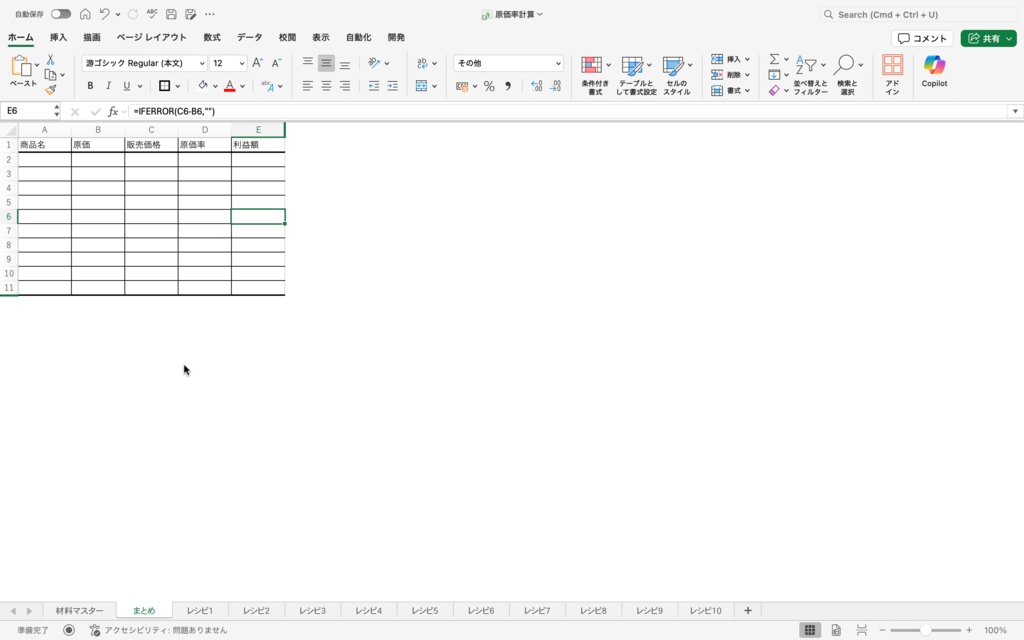
Task: Open the 数式 ribbon tab
Action: point(212,37)
